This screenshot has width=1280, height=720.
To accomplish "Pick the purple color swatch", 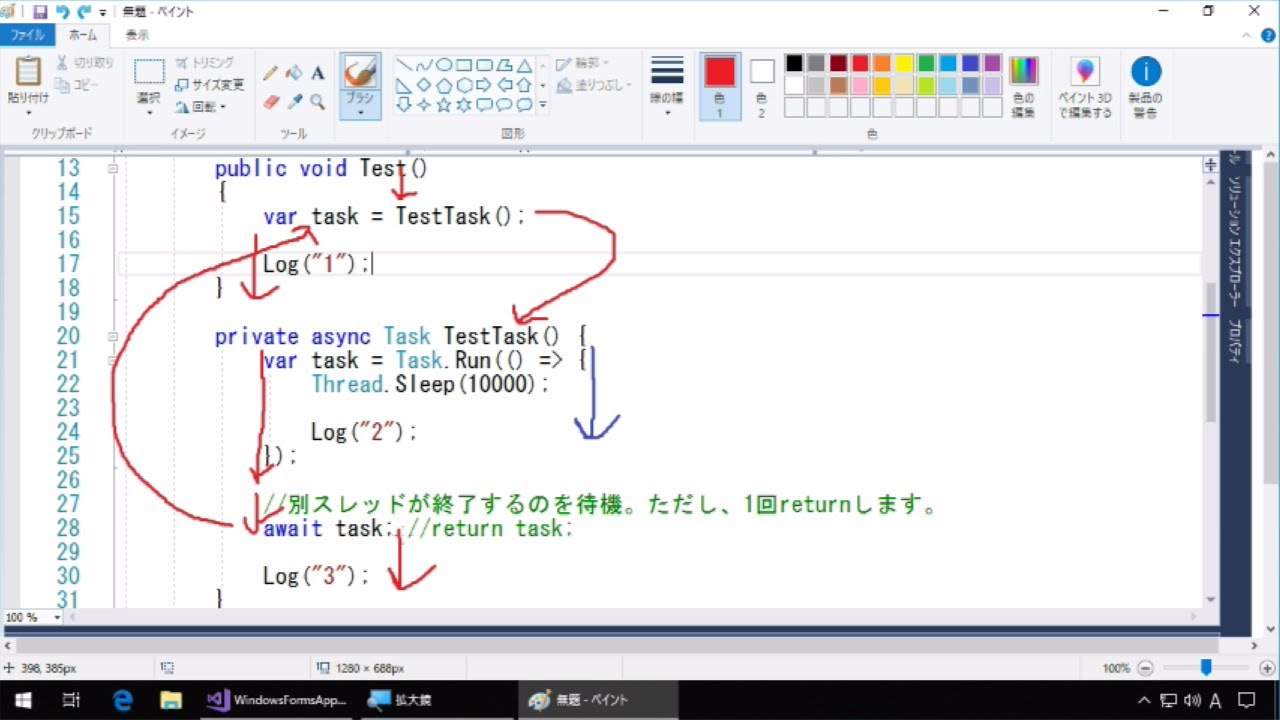I will click(x=992, y=63).
